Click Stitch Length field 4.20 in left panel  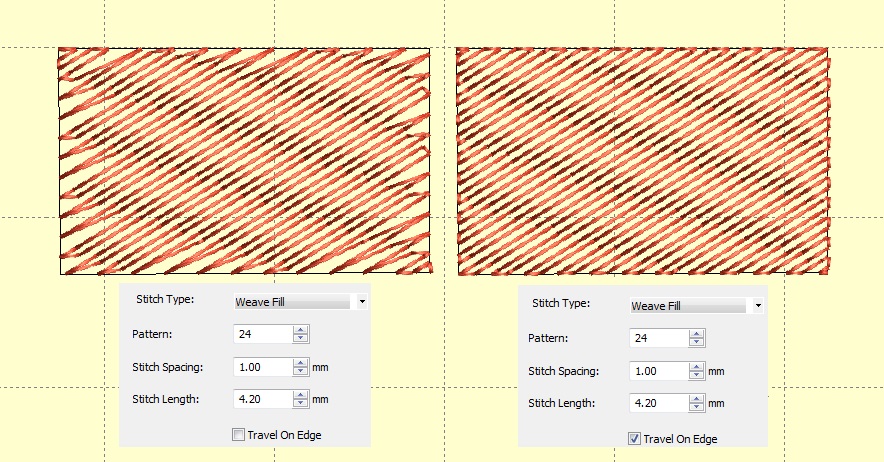pos(263,399)
